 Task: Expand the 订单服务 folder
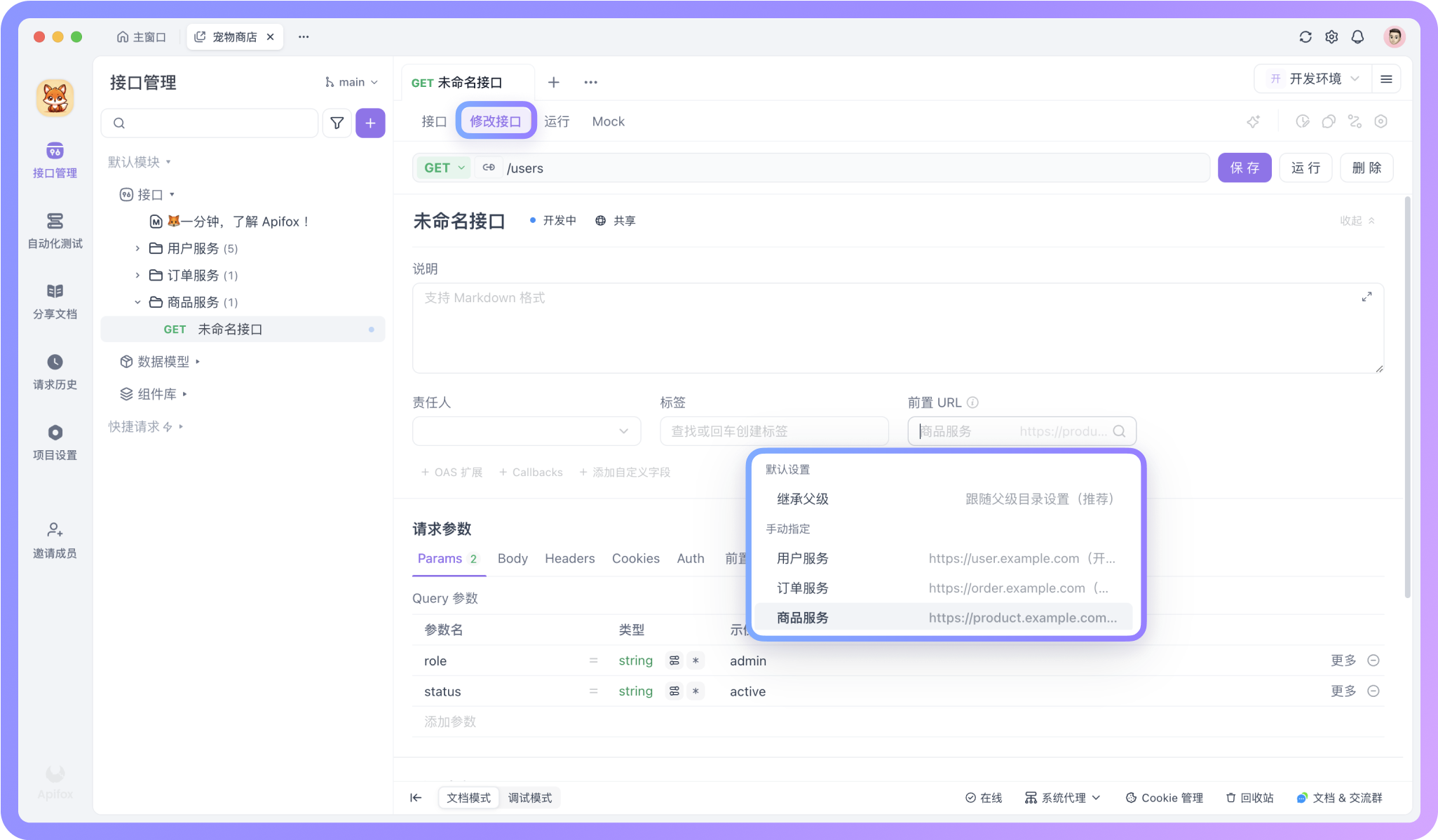pyautogui.click(x=137, y=276)
